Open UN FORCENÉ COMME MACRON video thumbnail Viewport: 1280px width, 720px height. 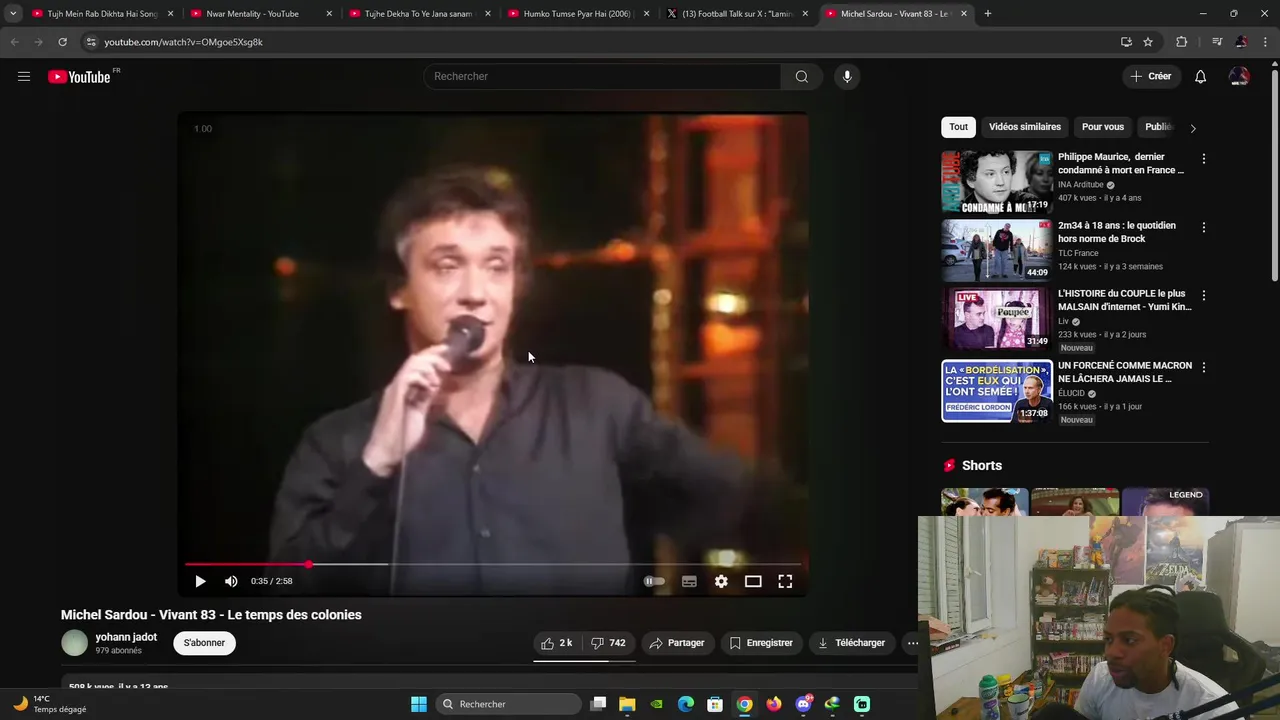coord(997,391)
